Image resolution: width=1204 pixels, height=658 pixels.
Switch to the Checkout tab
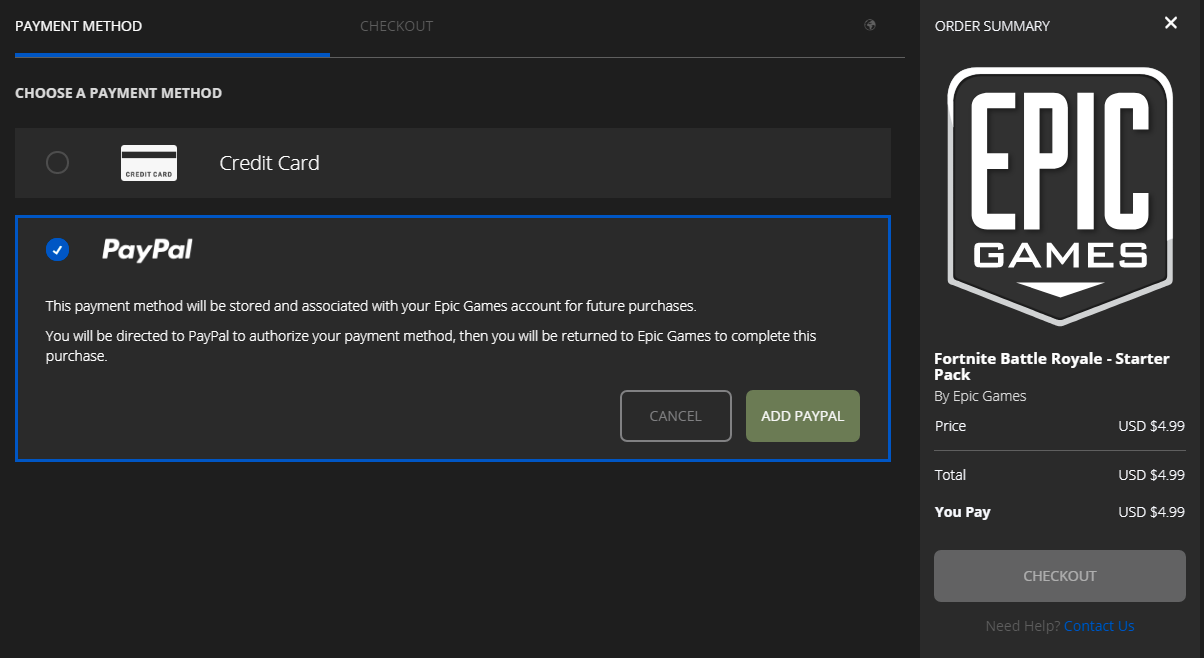pyautogui.click(x=397, y=26)
